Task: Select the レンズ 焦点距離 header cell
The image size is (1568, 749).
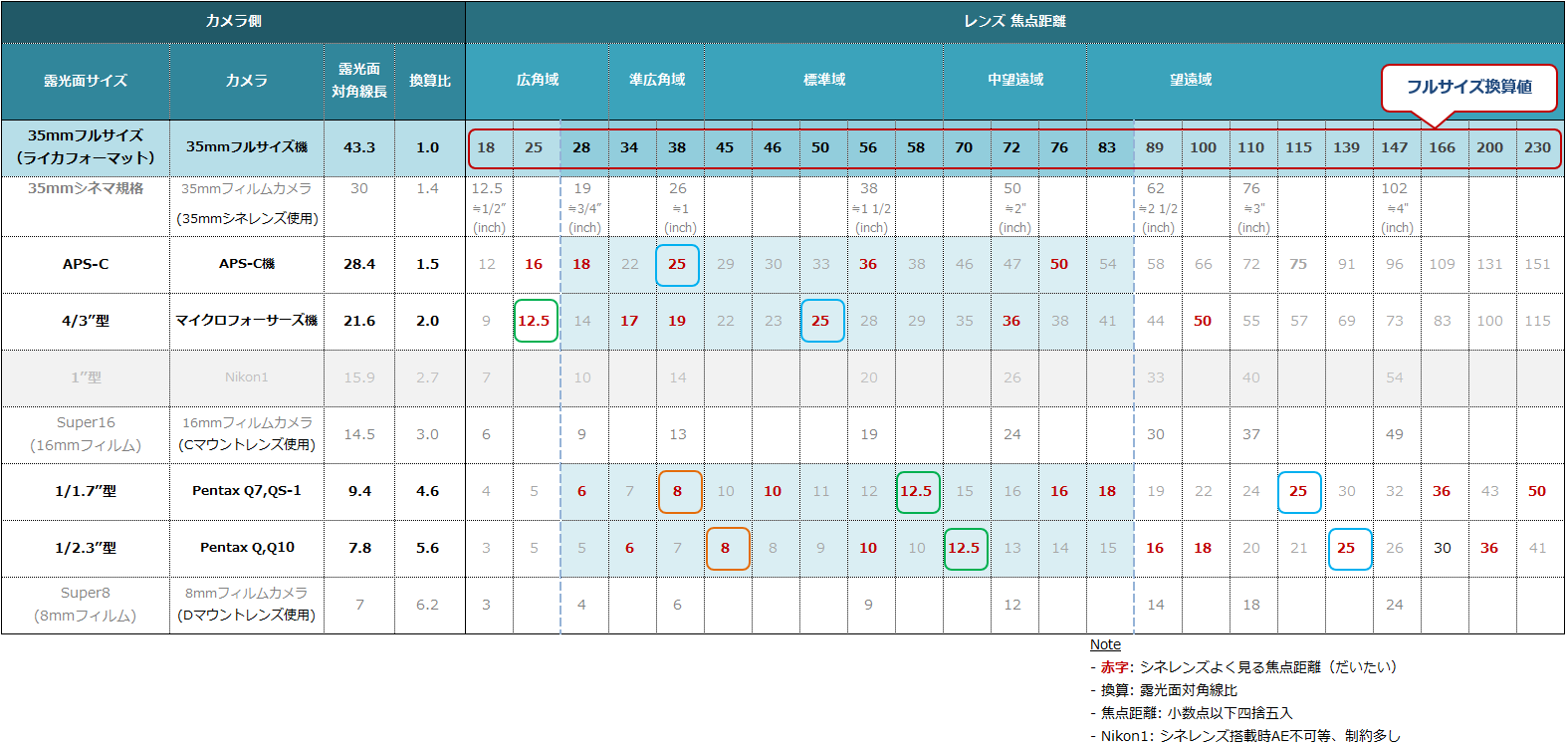Action: tap(1014, 21)
